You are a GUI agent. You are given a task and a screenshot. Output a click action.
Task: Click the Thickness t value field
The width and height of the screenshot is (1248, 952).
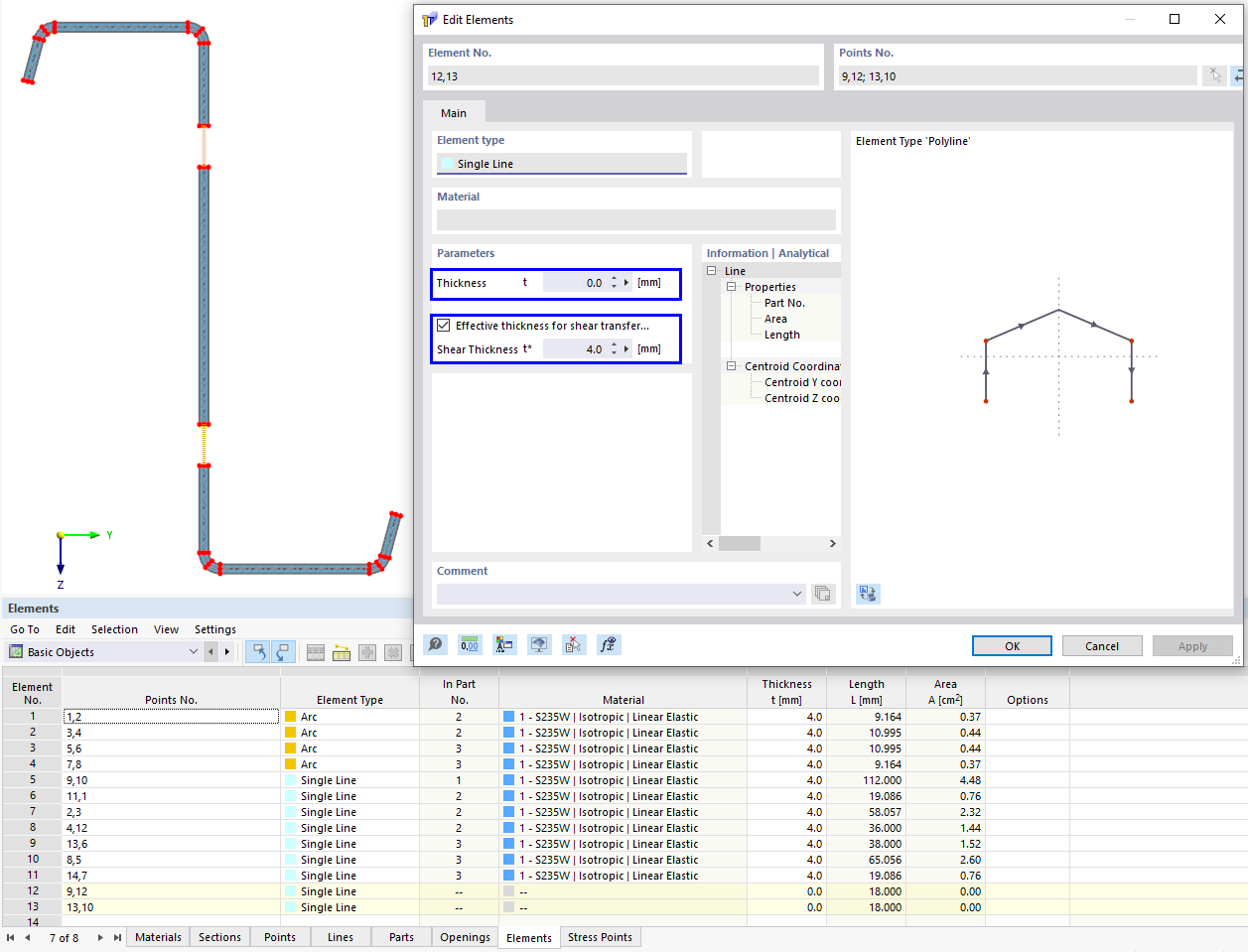(575, 283)
